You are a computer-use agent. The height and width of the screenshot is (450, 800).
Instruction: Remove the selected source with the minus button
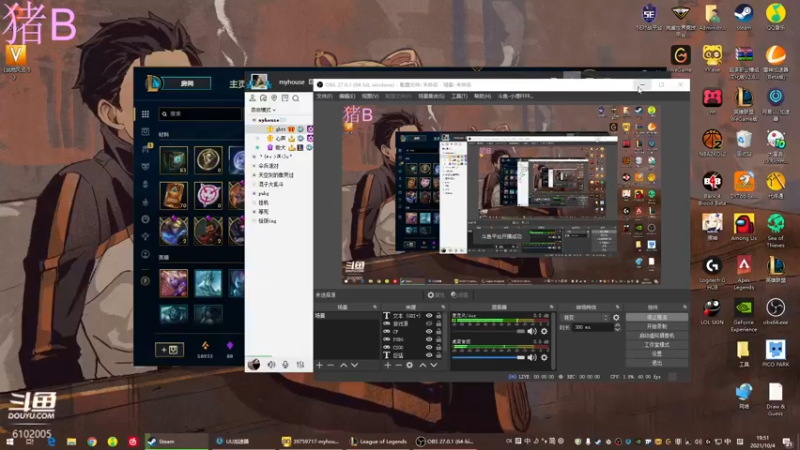(x=398, y=365)
